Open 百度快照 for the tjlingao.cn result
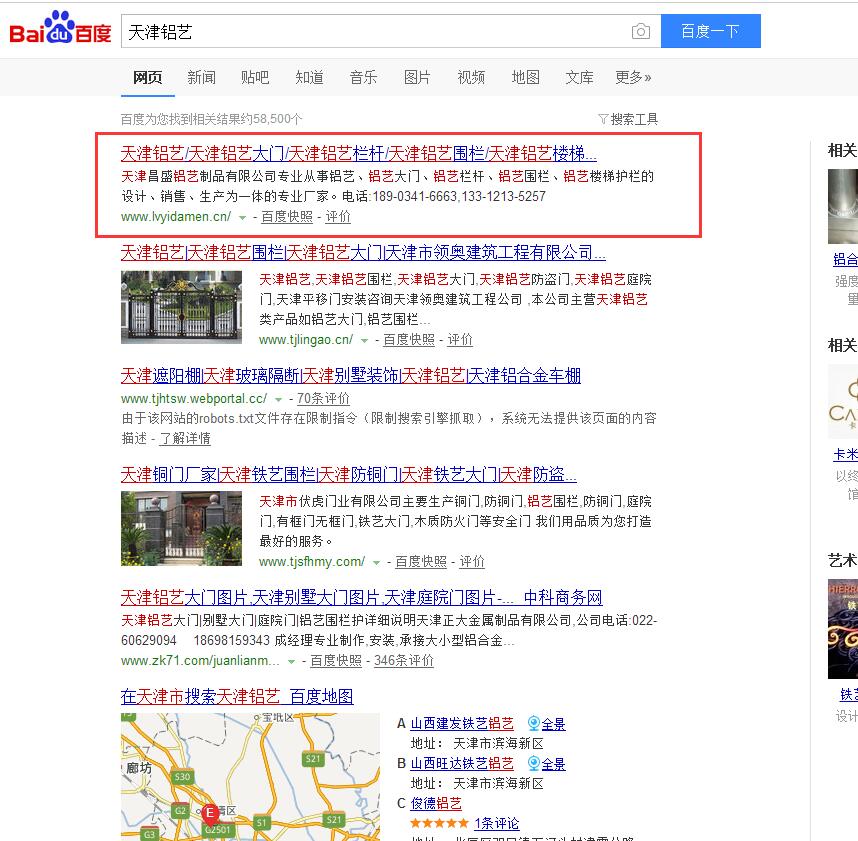 click(409, 340)
